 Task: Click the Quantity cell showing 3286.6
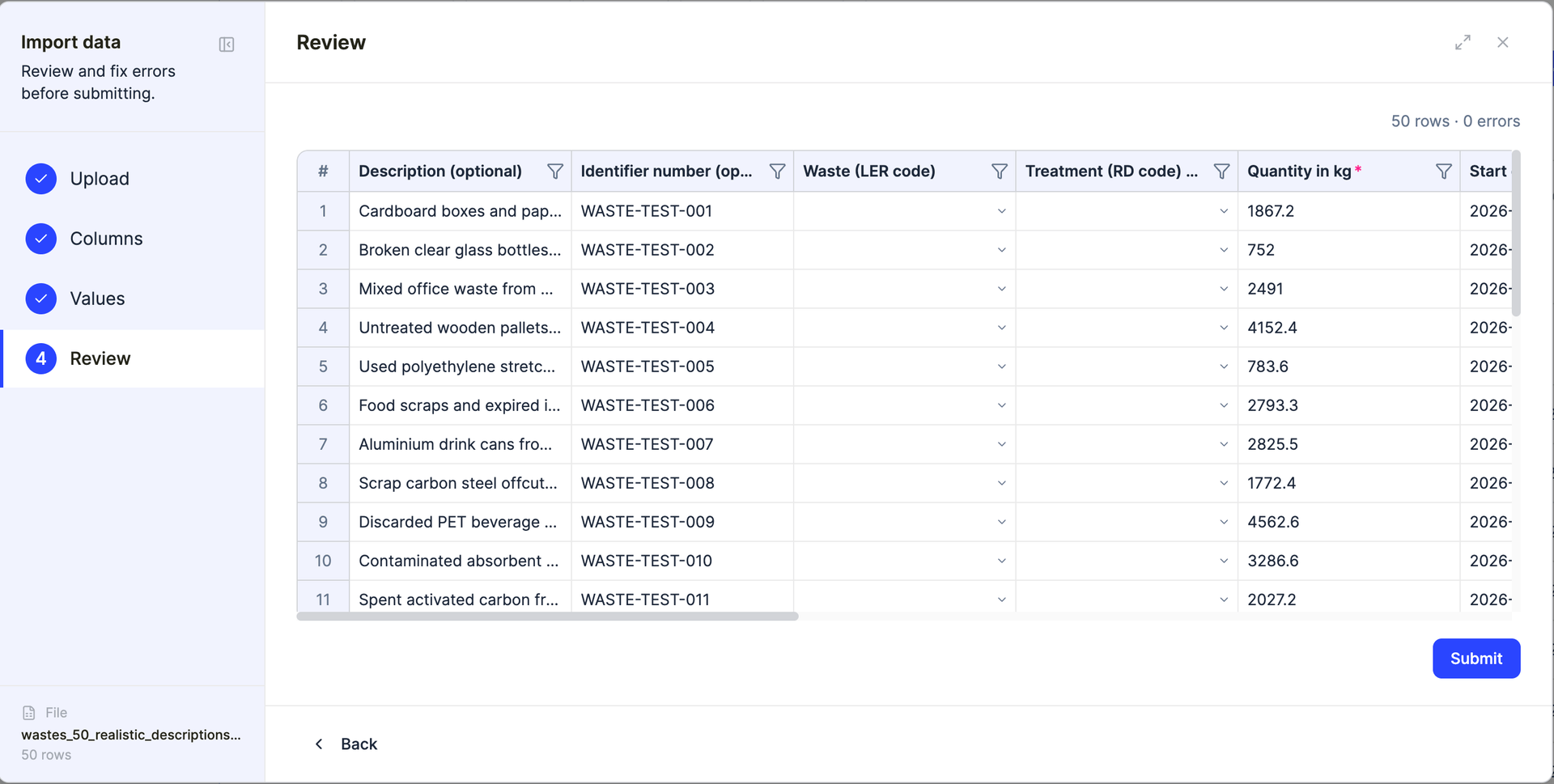tap(1348, 561)
